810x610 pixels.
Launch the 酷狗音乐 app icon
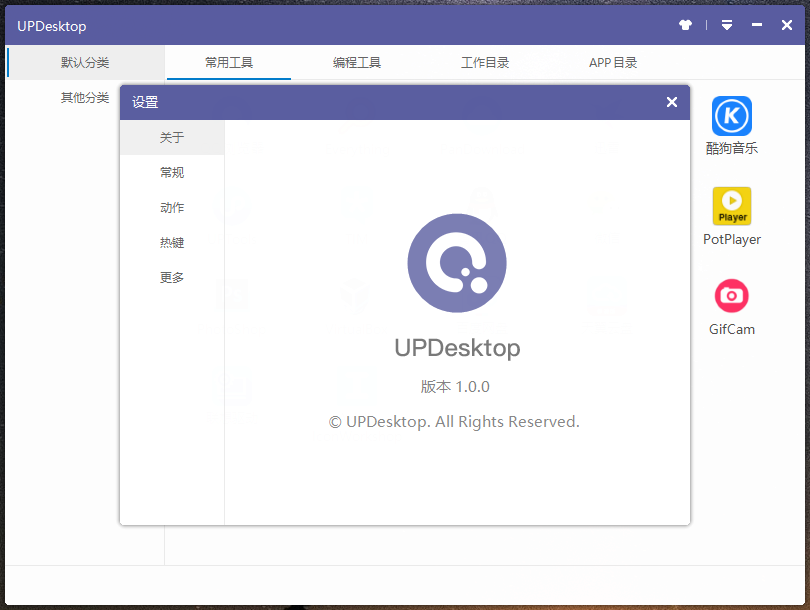click(731, 116)
